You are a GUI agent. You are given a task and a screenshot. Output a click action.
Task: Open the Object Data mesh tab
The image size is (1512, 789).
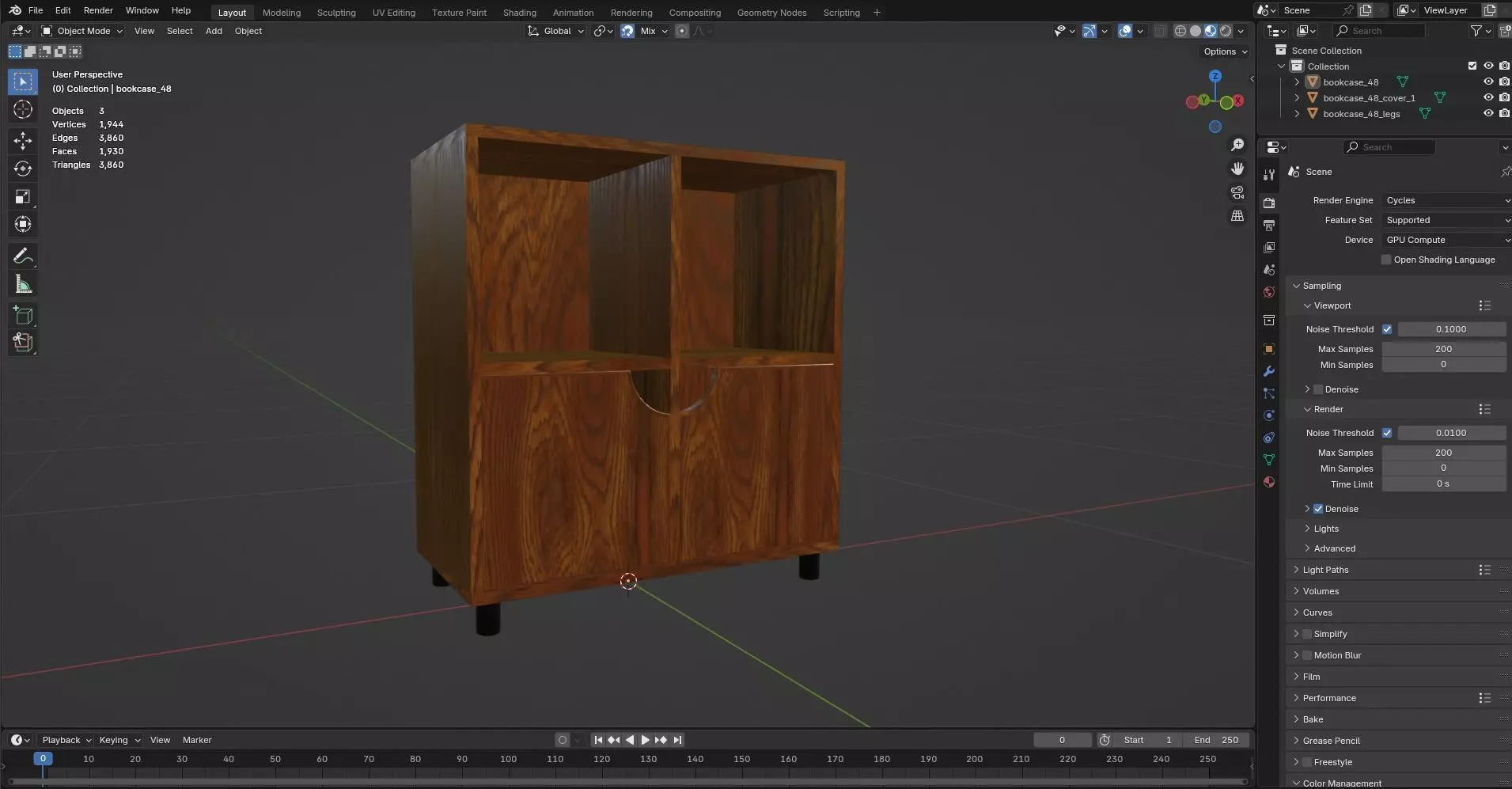click(x=1269, y=460)
